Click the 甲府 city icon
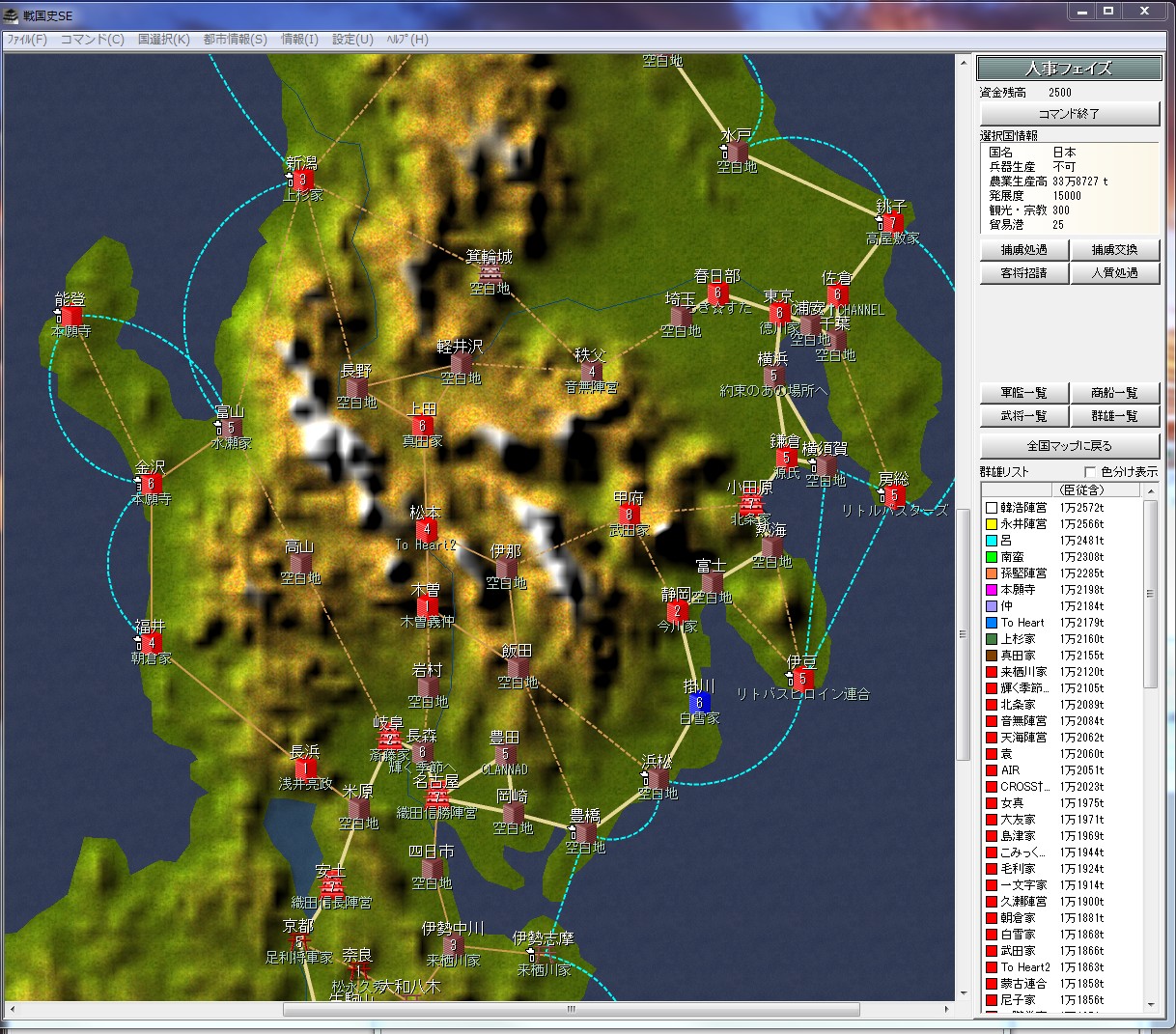1176x1034 pixels. tap(630, 515)
